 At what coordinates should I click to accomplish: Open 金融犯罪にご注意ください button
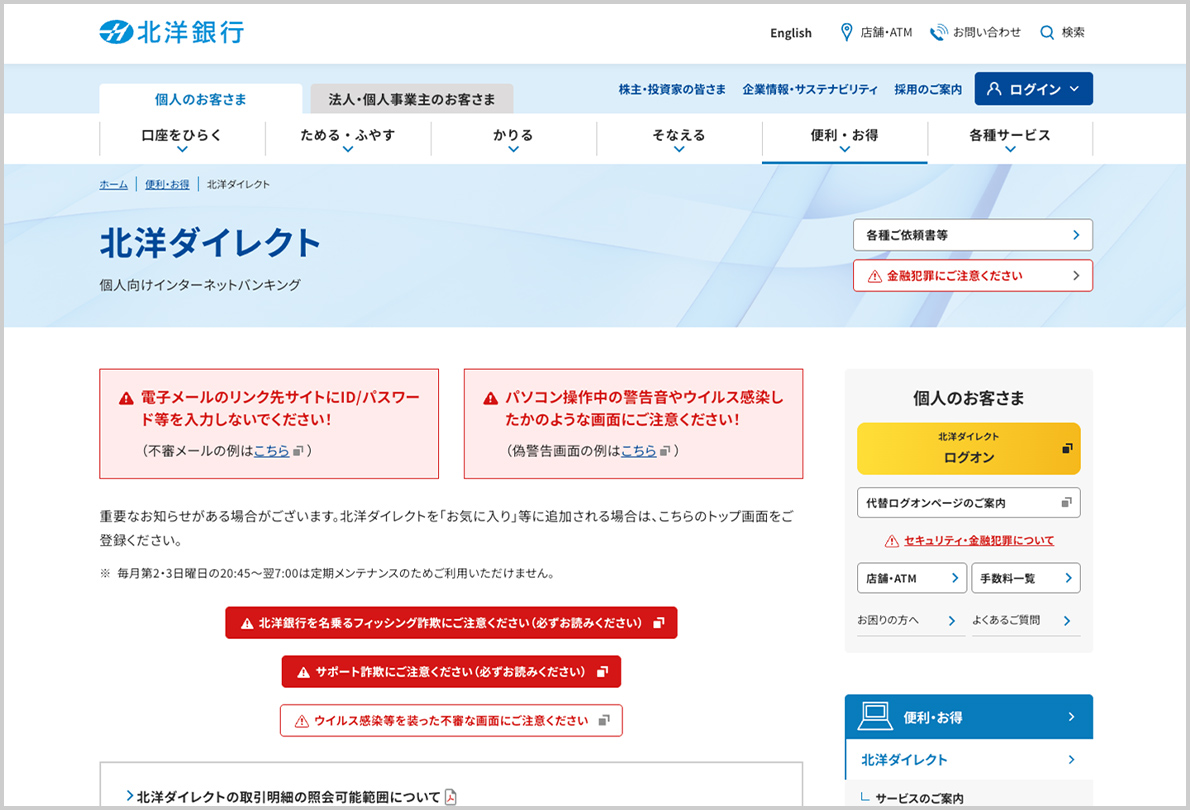tap(973, 276)
